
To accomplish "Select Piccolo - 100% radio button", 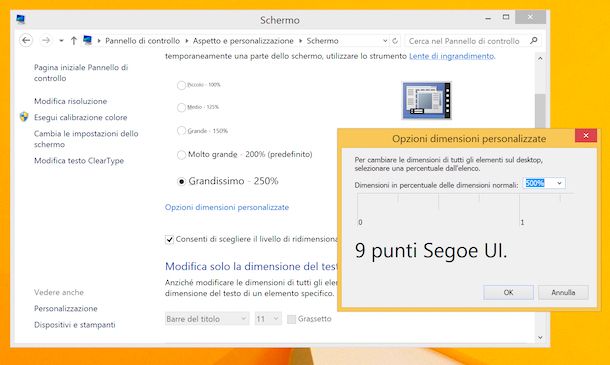I will pos(181,85).
